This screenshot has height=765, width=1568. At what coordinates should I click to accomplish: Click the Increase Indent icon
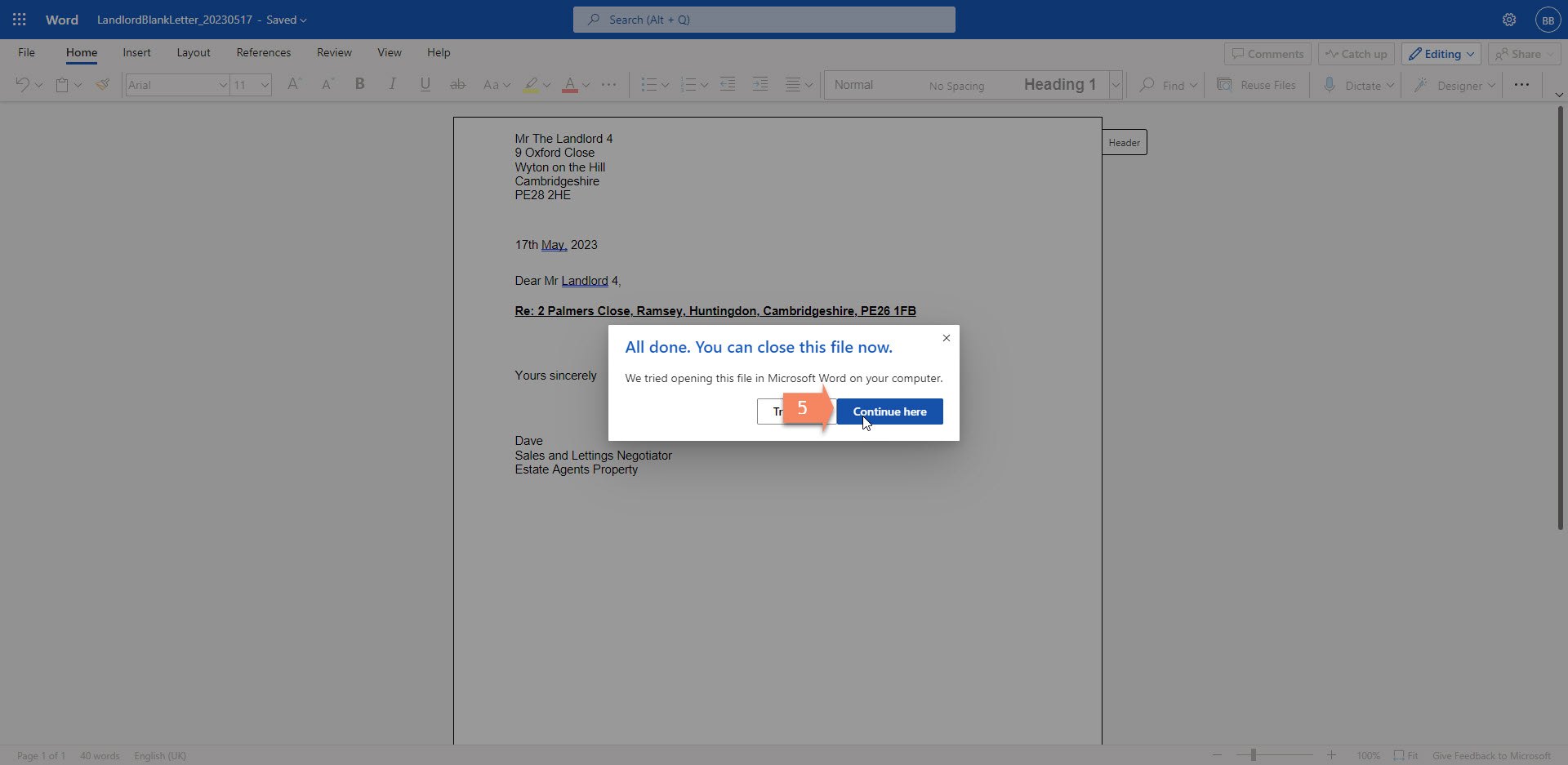[759, 84]
